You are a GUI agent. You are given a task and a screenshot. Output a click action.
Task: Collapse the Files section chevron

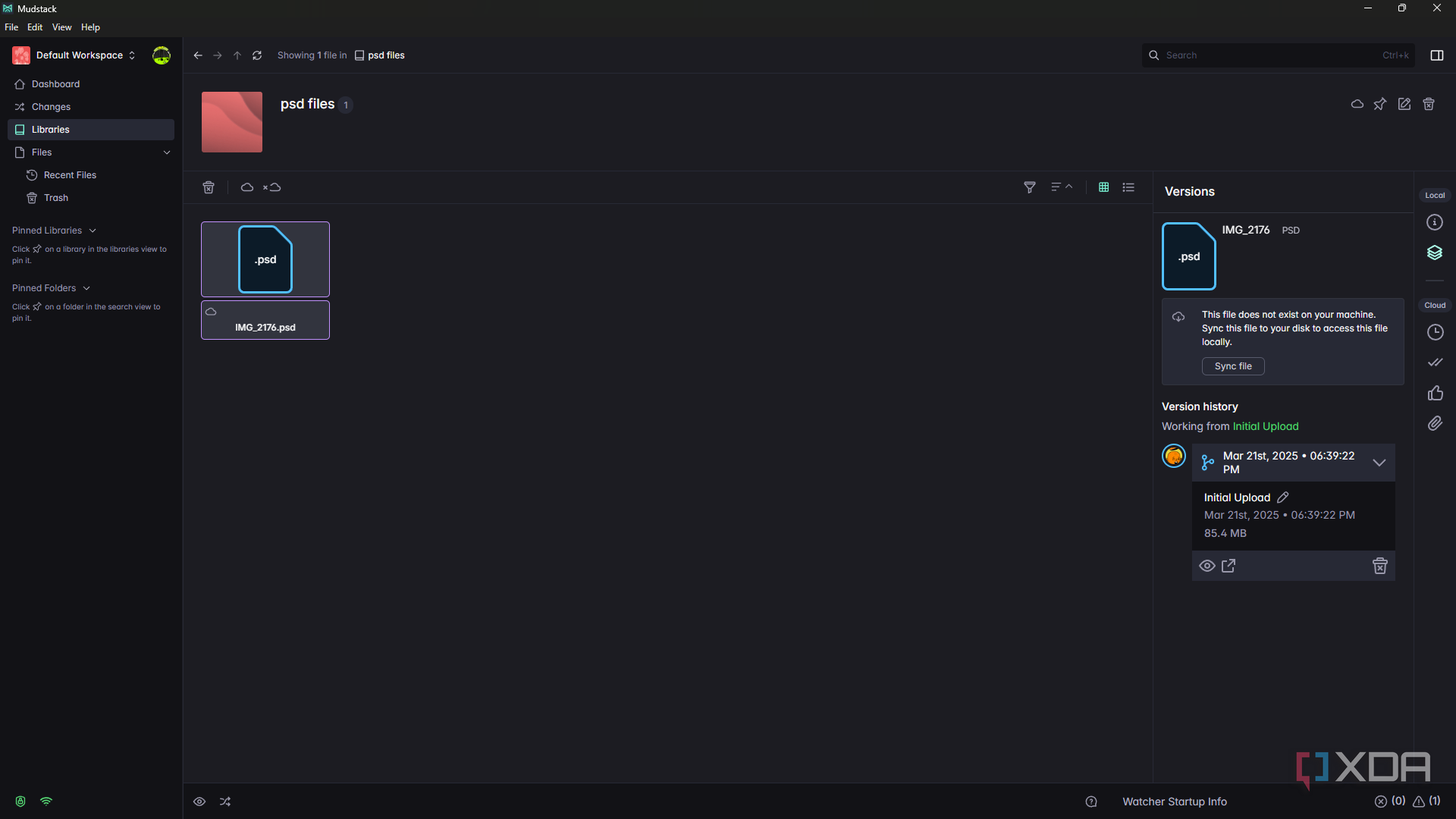point(167,152)
